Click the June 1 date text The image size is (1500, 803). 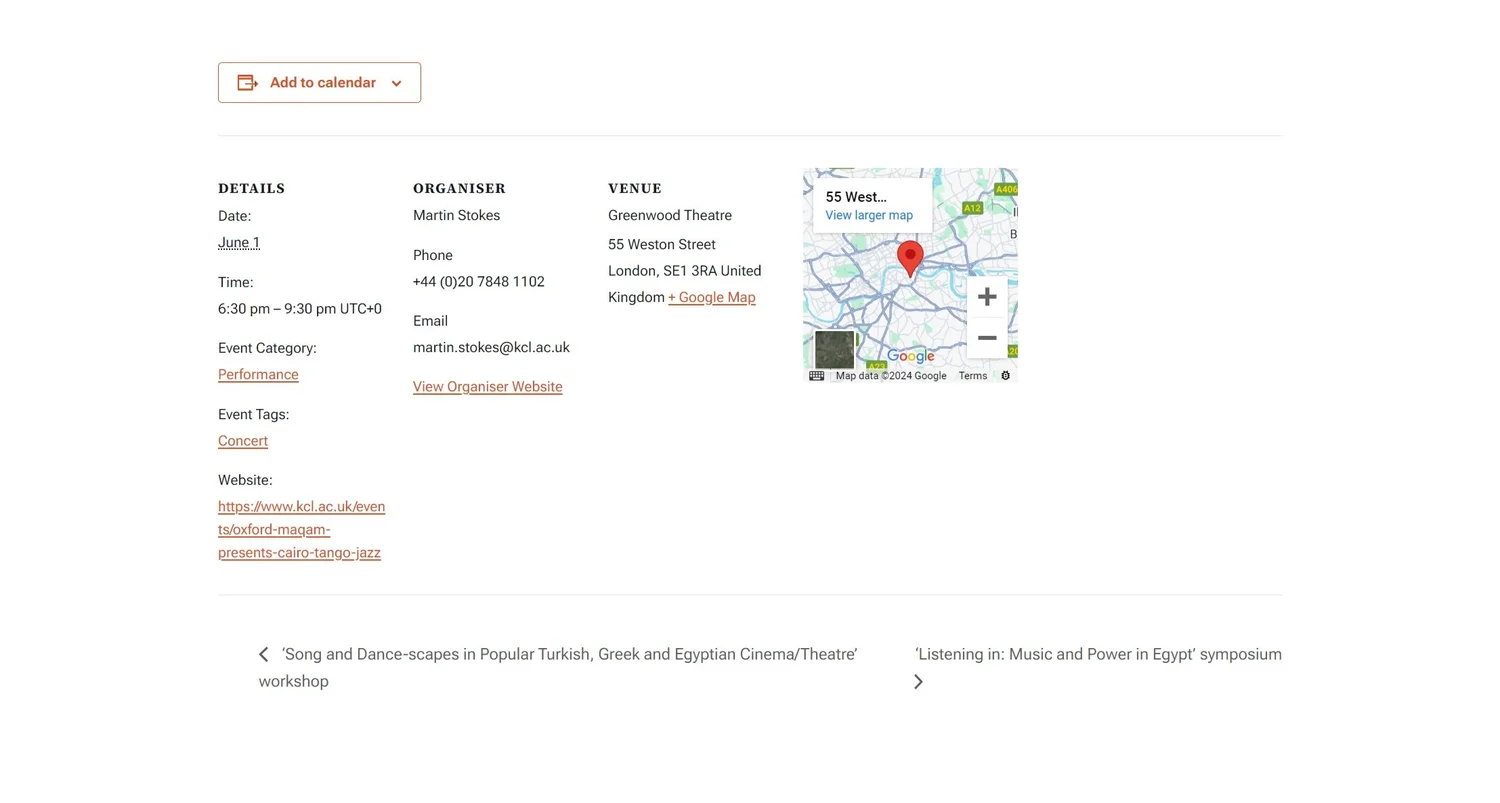[x=239, y=243]
